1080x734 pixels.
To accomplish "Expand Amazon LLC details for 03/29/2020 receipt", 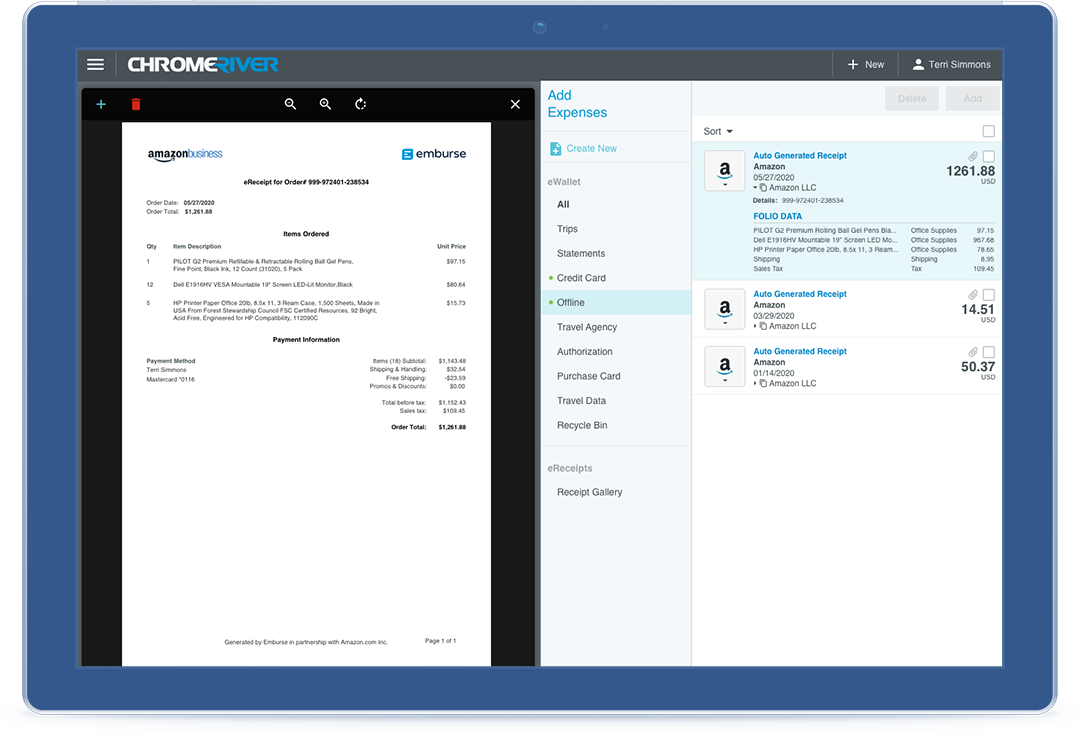I will (x=756, y=326).
